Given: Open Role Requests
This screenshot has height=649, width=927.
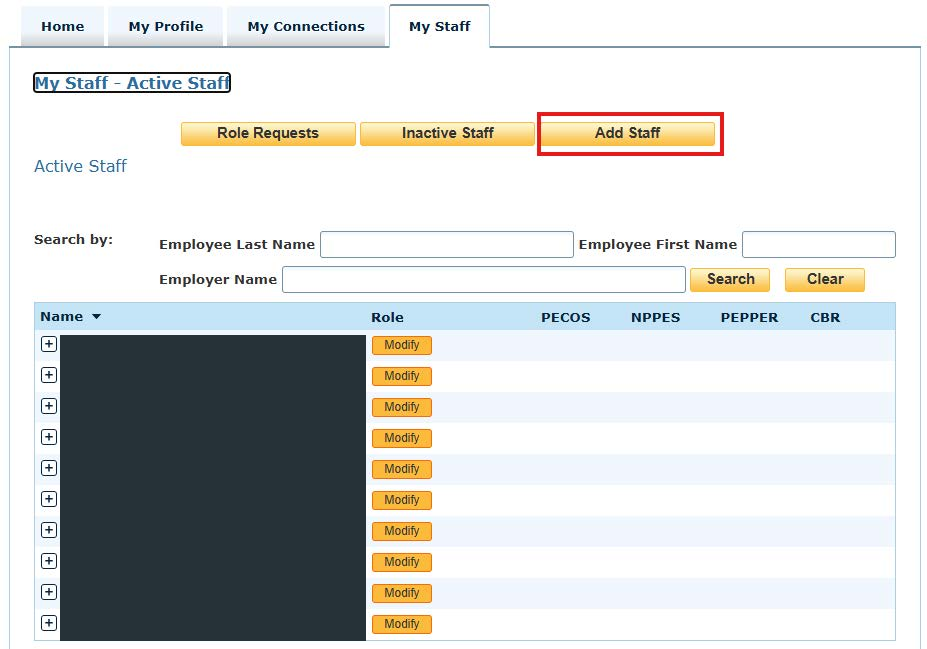Looking at the screenshot, I should click(268, 134).
